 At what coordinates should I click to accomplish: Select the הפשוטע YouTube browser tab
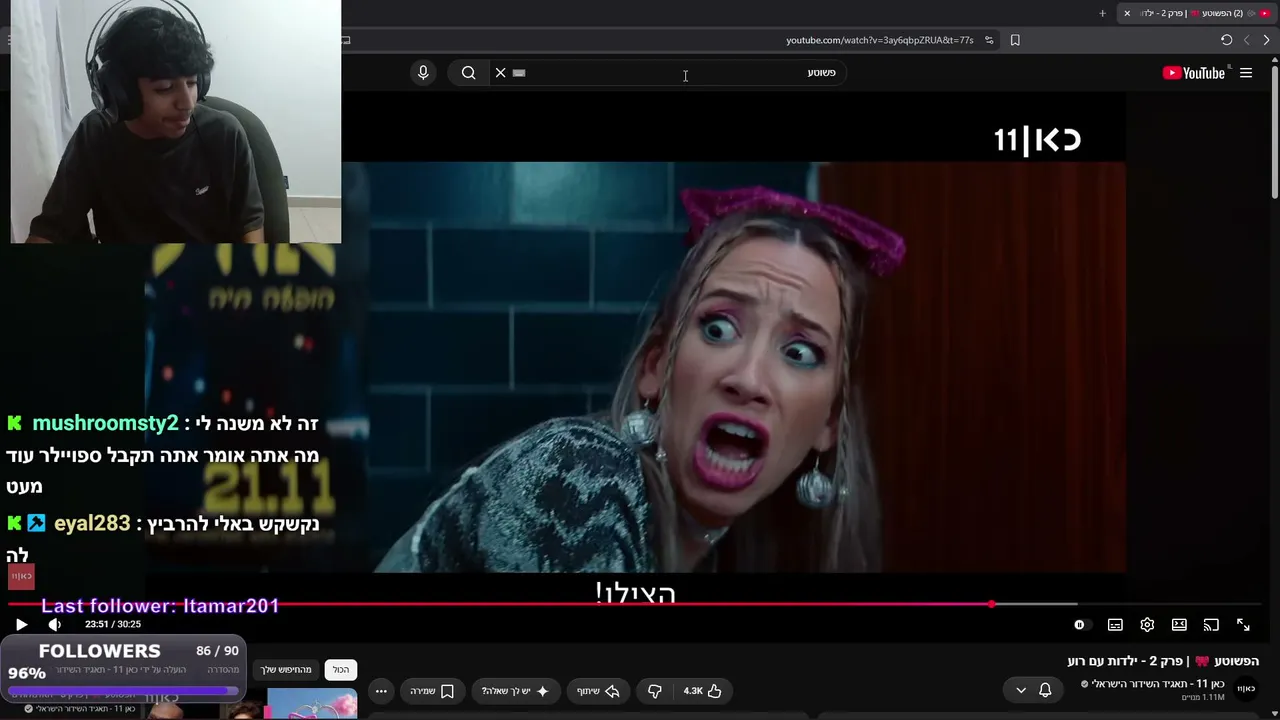[x=1197, y=13]
